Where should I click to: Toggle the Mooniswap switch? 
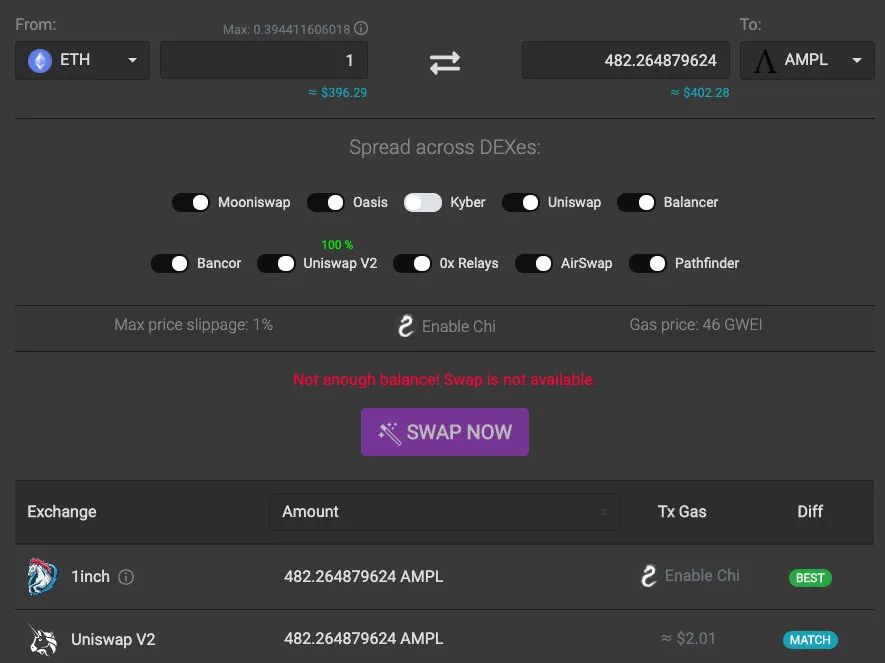click(191, 203)
